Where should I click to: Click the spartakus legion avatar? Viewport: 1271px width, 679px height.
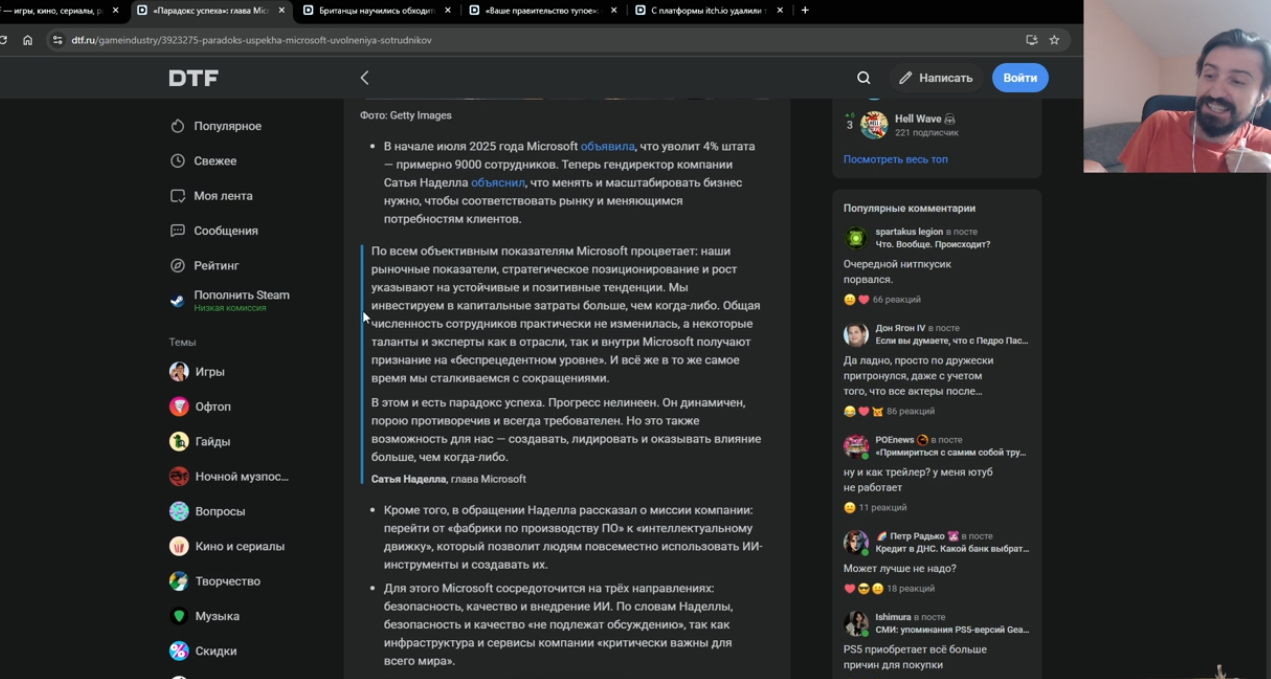(856, 238)
